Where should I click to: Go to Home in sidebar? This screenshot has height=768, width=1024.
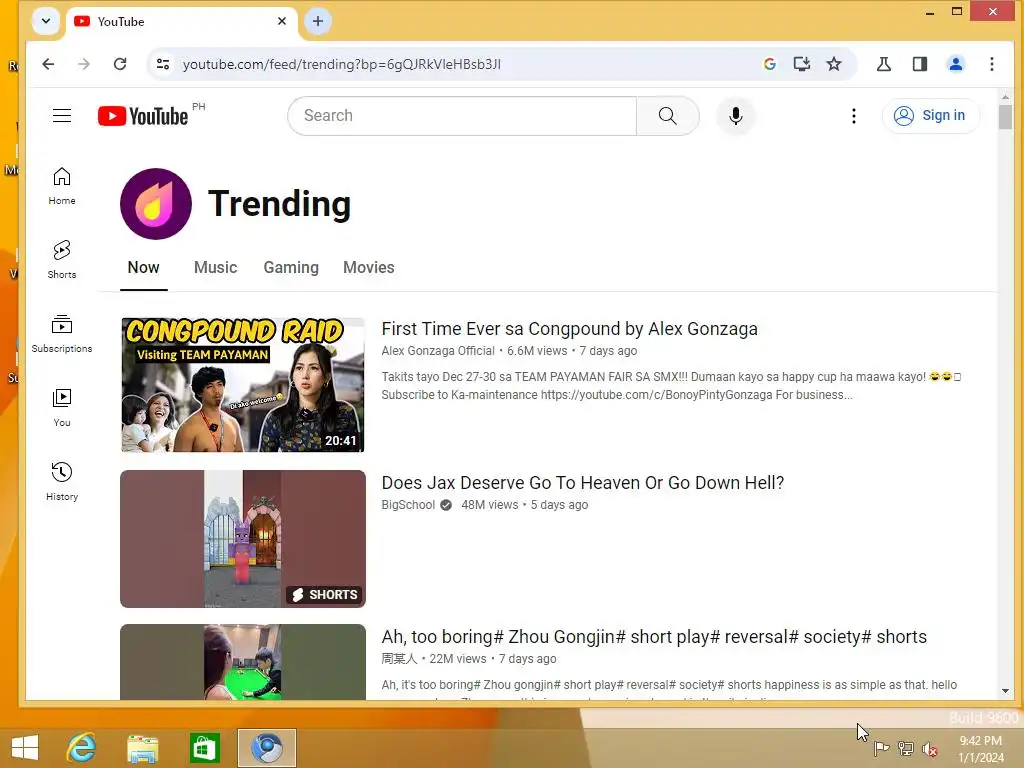[62, 186]
